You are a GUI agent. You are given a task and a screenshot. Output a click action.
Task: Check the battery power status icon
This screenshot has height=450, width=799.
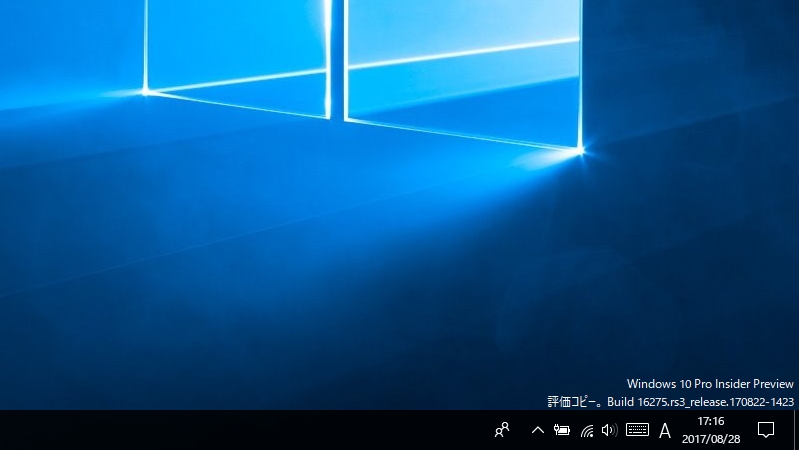[x=562, y=430]
